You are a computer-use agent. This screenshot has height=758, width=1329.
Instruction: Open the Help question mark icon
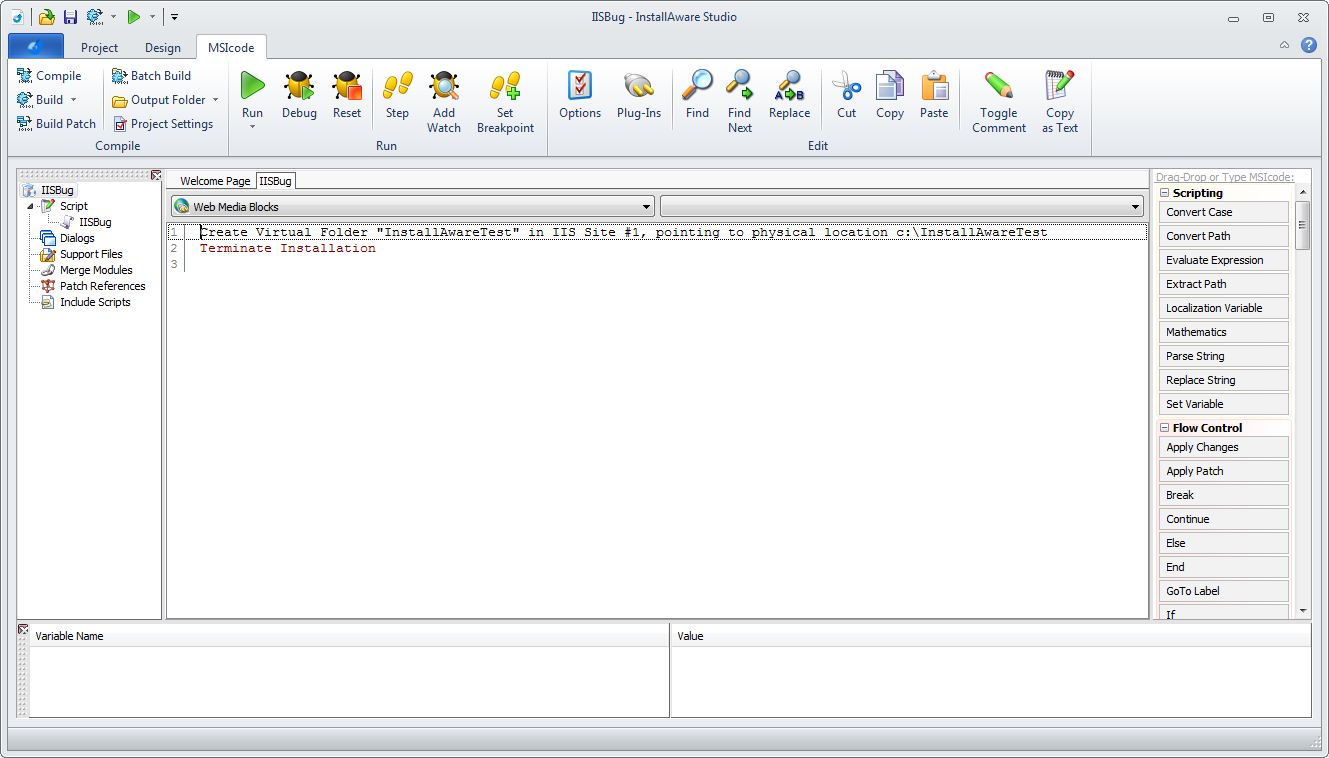[x=1309, y=45]
